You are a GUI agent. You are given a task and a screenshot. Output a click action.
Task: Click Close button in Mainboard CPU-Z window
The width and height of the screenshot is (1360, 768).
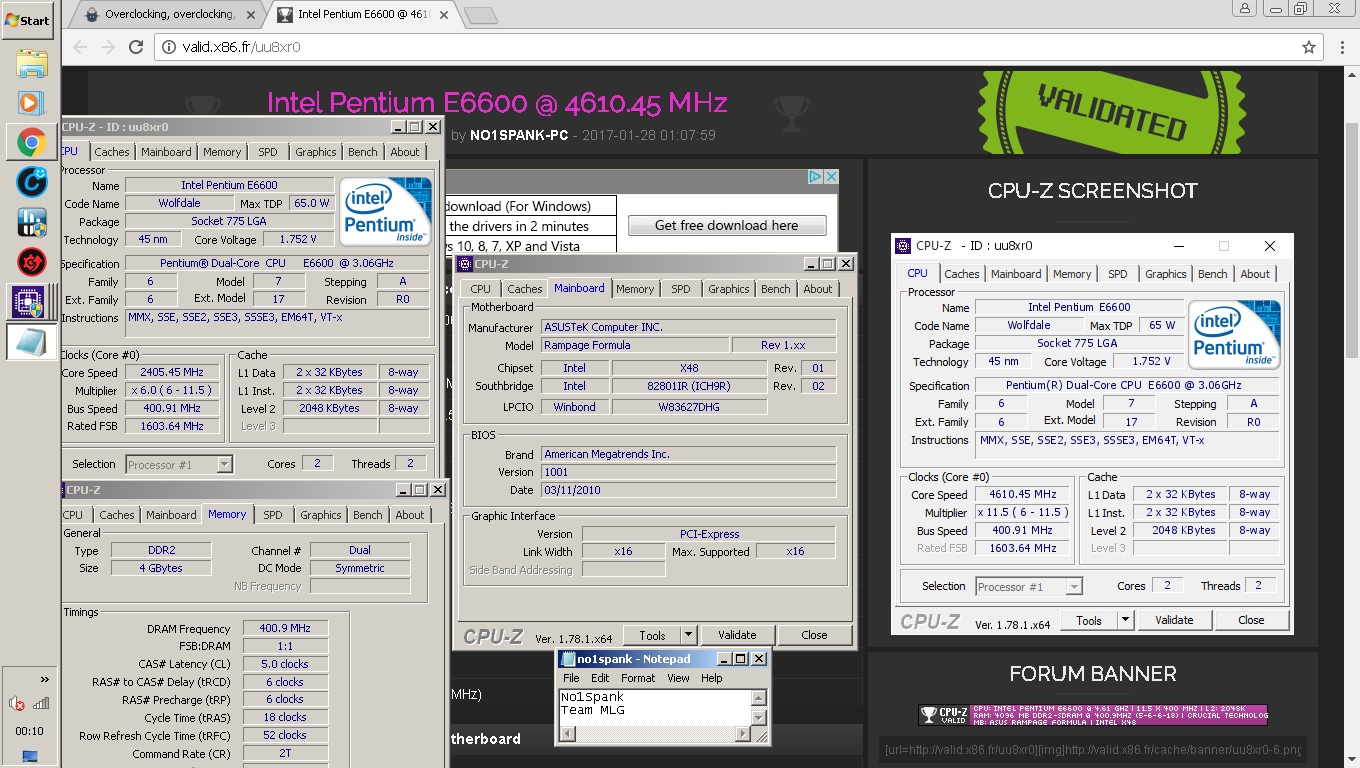[814, 635]
